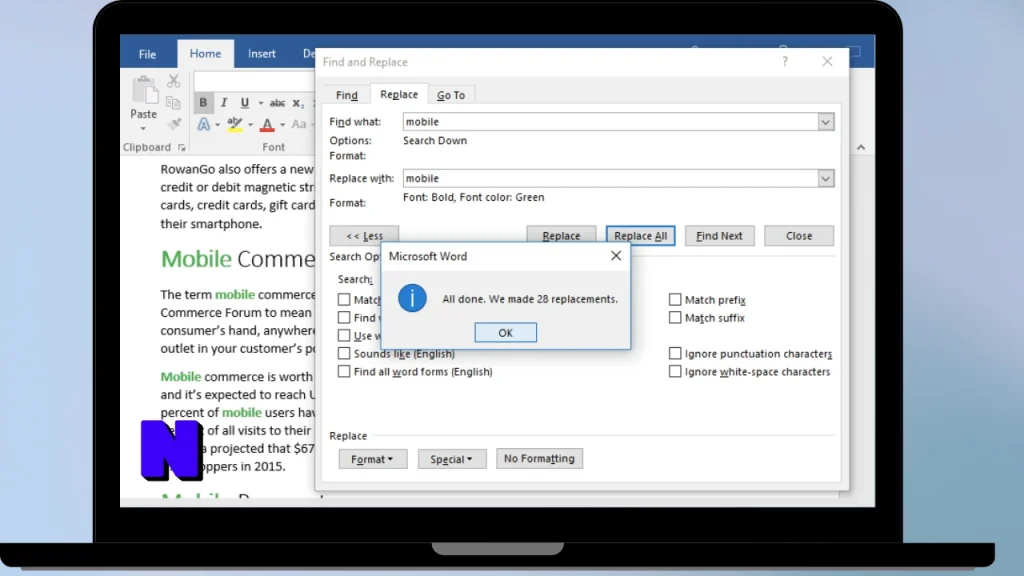
Task: Enable the Match prefix checkbox
Action: (x=675, y=300)
